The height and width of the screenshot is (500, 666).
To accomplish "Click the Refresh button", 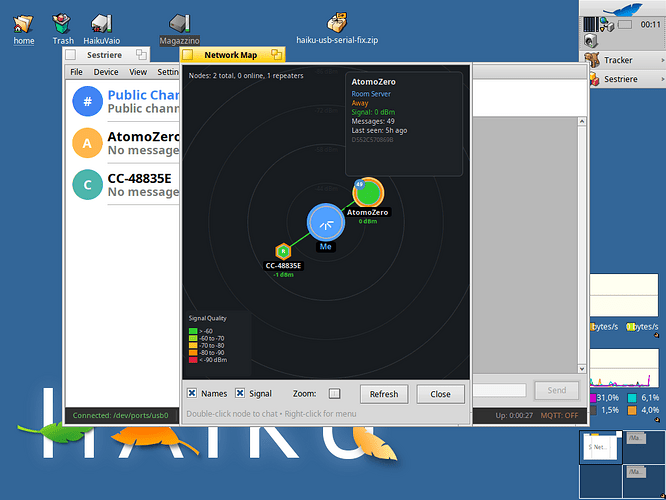I will coord(384,394).
